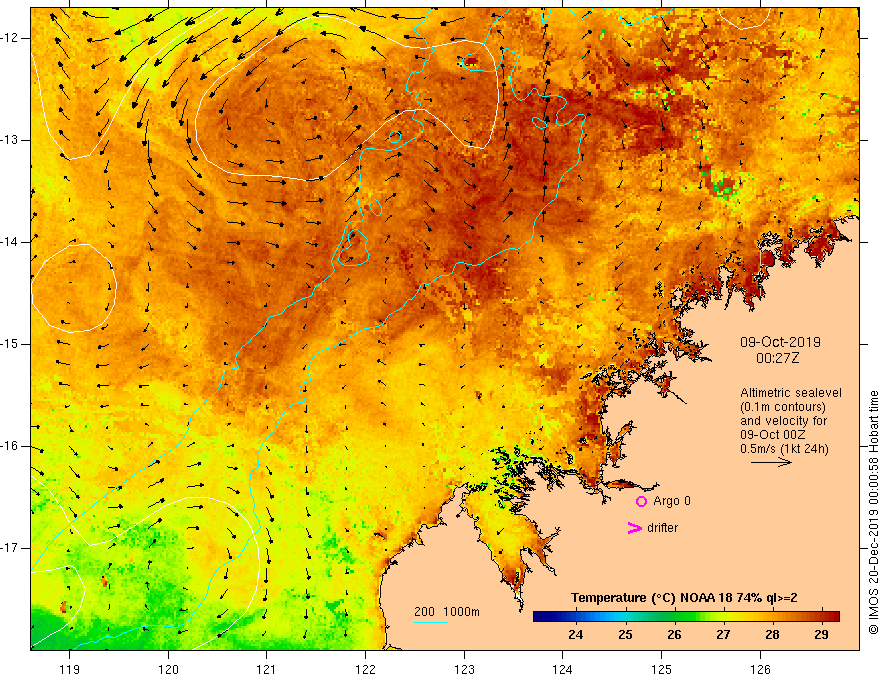880x680 pixels.
Task: Click the latitude -17 axis label
Action: [x=11, y=548]
